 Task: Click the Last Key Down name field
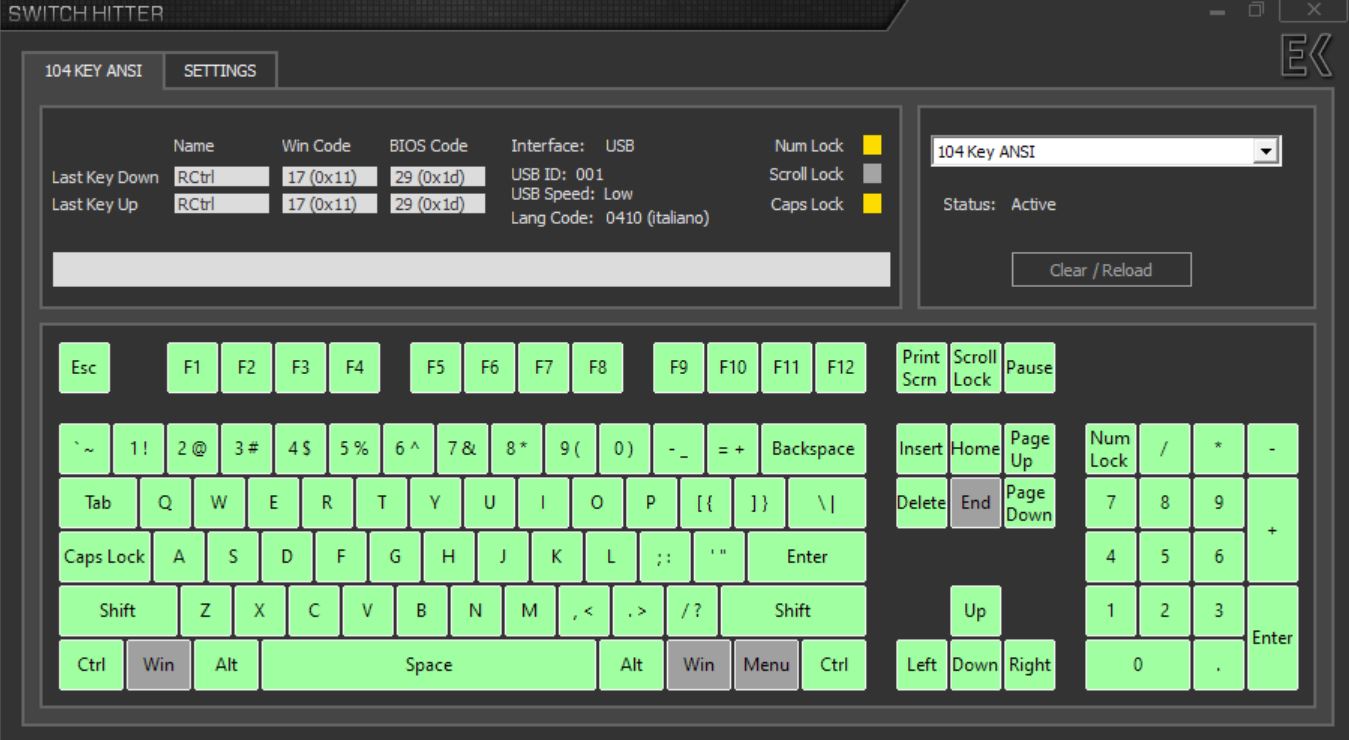(221, 177)
